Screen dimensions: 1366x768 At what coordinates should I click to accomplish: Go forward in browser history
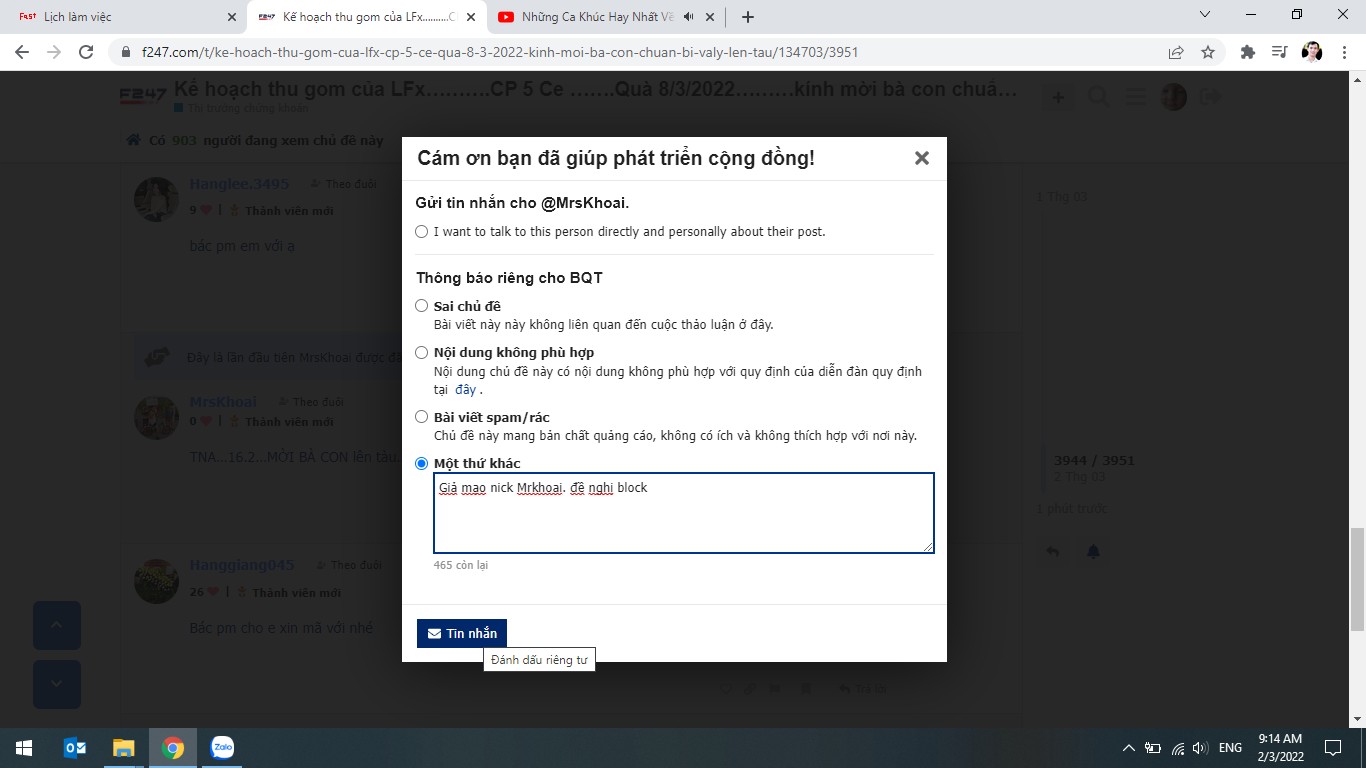(54, 52)
